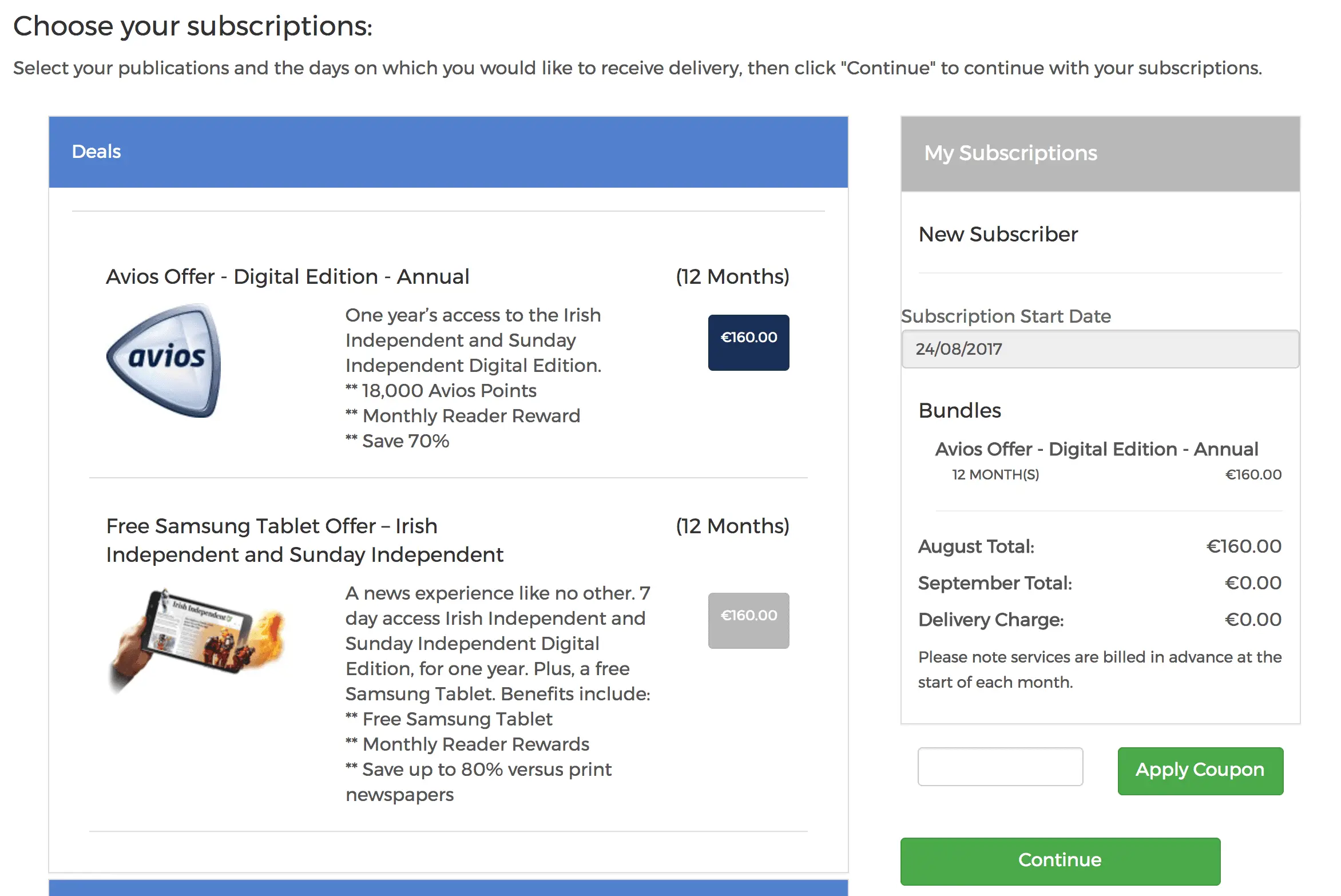This screenshot has height=896, width=1341.
Task: Click the August Total amount €160.00
Action: tap(1243, 546)
